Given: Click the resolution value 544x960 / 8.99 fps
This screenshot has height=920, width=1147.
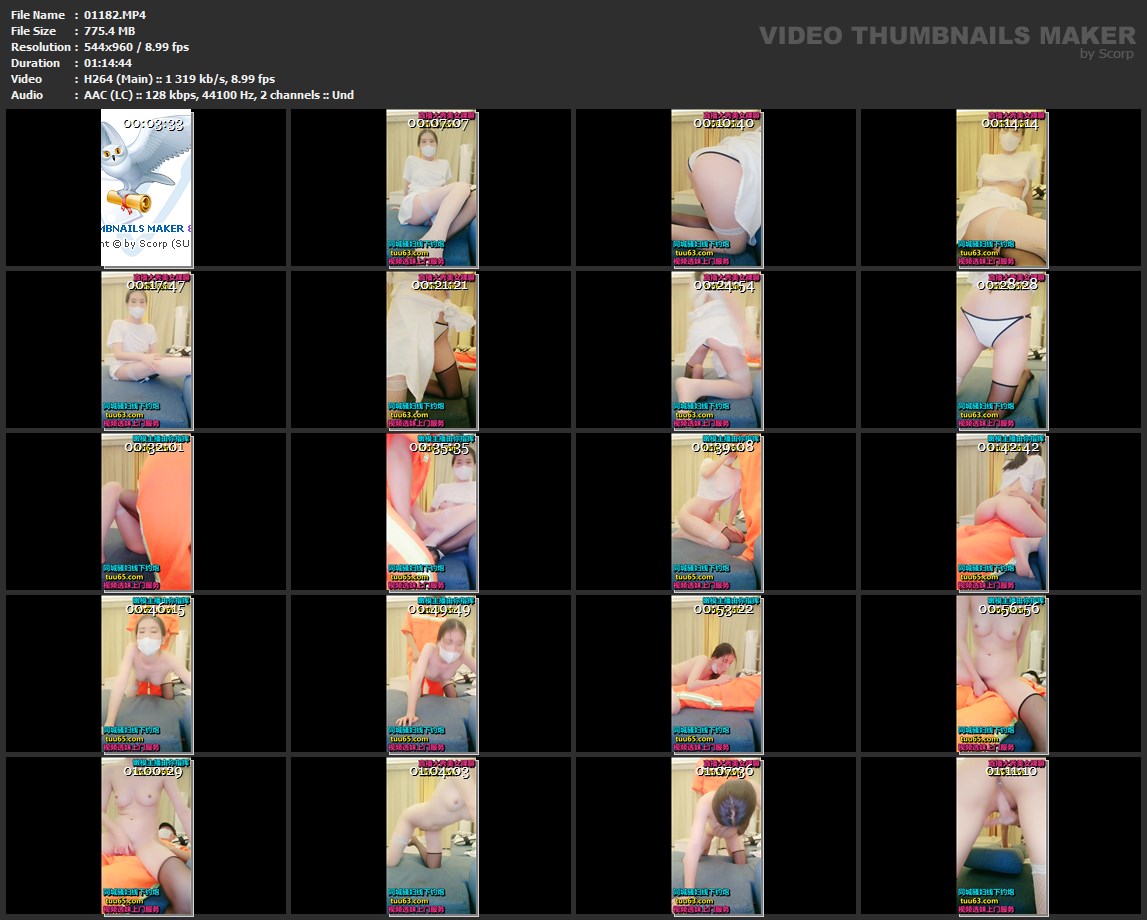Looking at the screenshot, I should [x=136, y=47].
